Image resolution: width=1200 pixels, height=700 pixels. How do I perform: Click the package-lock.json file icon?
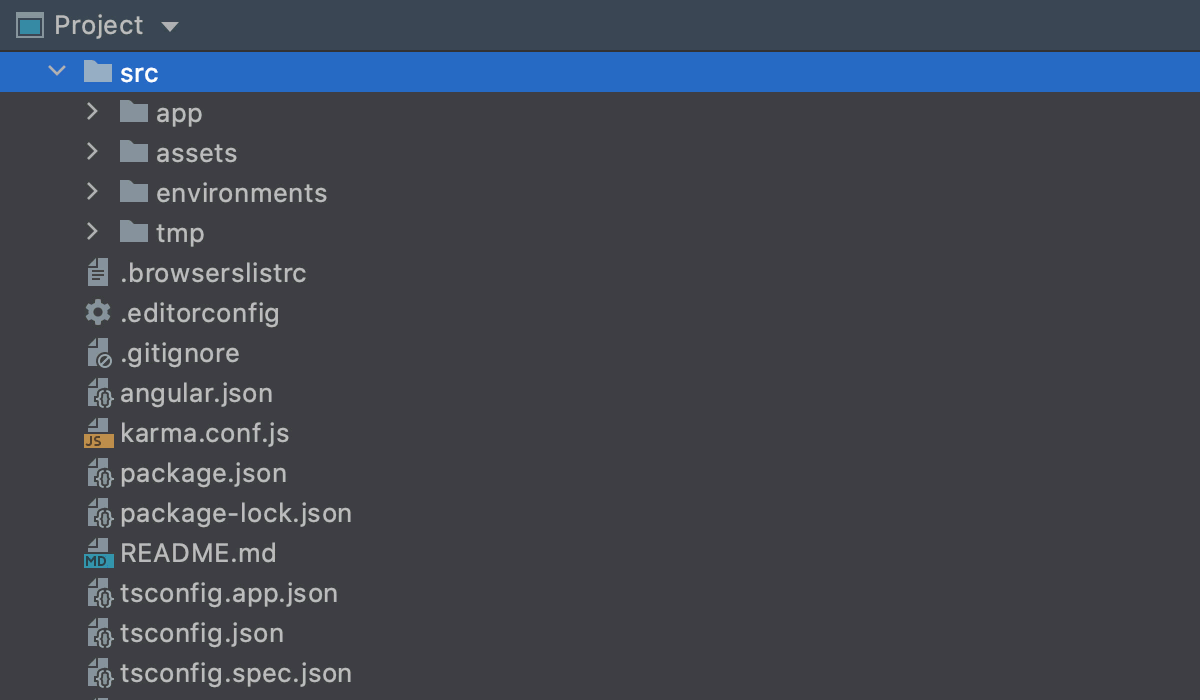click(x=98, y=513)
